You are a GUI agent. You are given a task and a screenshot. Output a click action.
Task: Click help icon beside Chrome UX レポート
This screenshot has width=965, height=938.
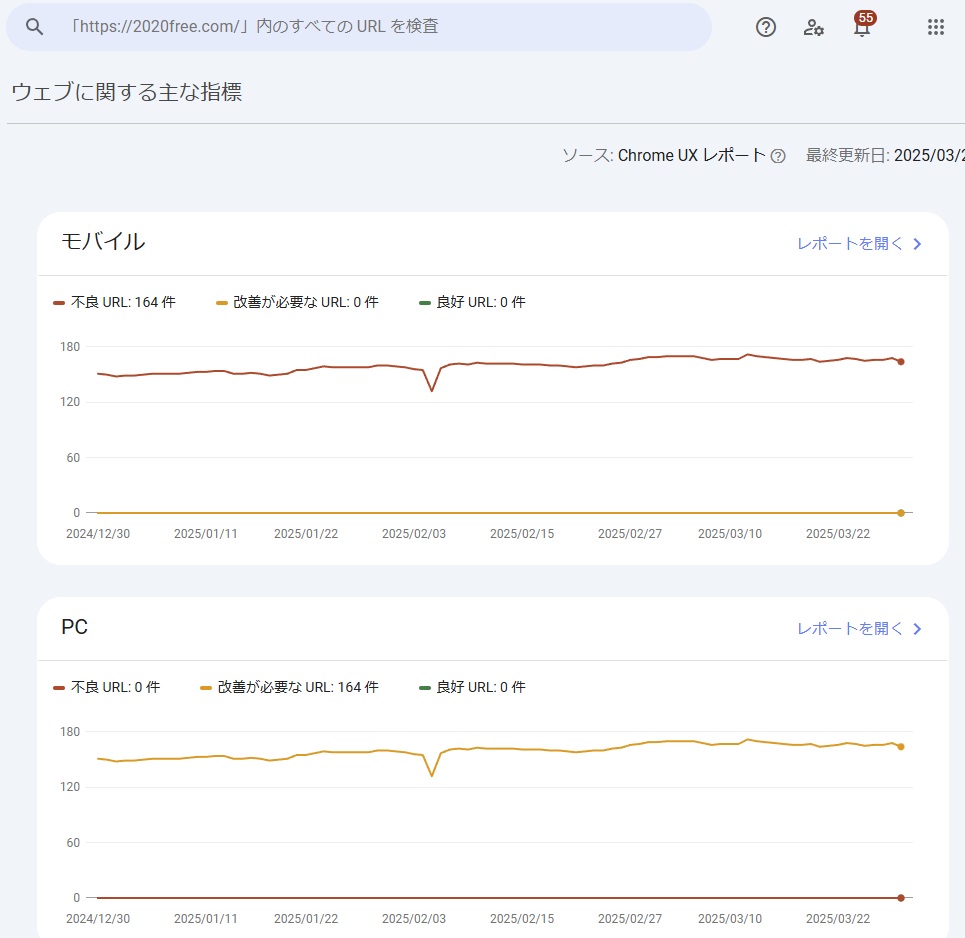(x=778, y=156)
